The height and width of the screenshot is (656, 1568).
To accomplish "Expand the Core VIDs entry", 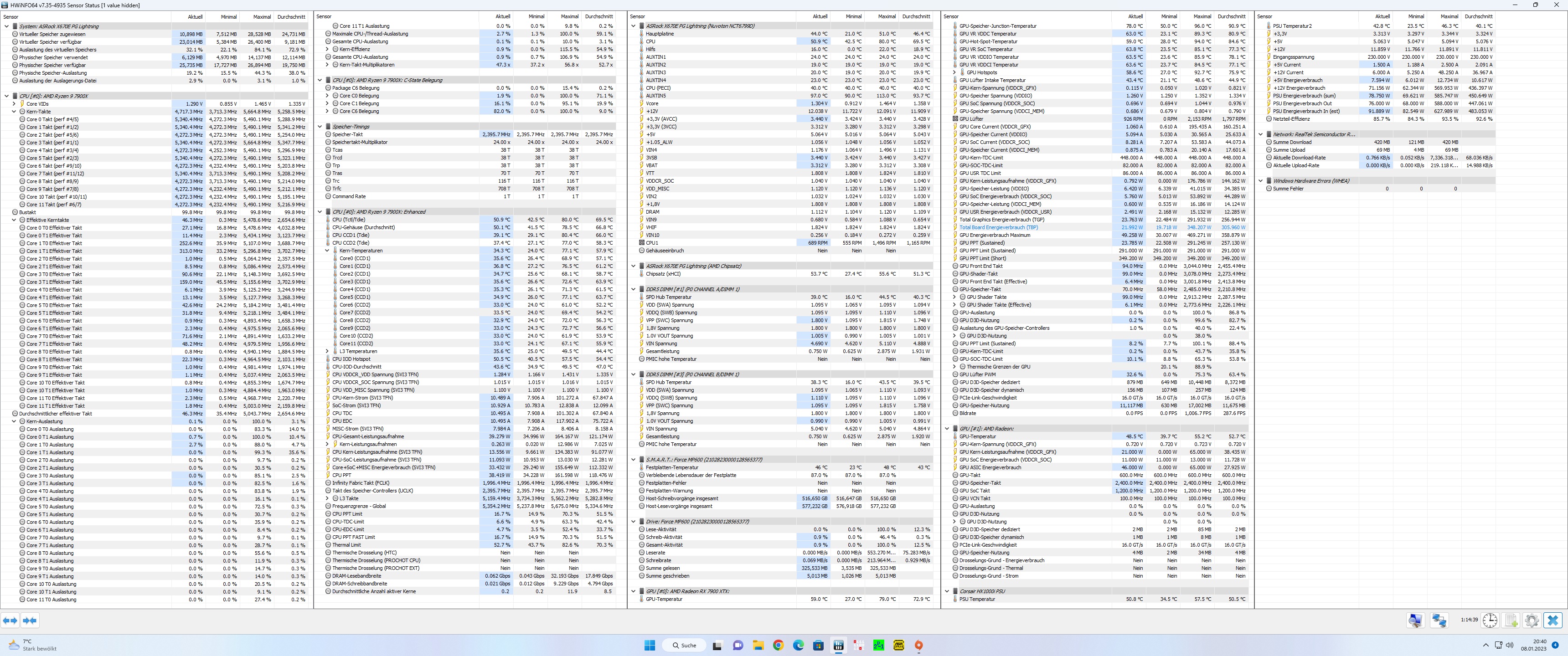I will [x=14, y=103].
